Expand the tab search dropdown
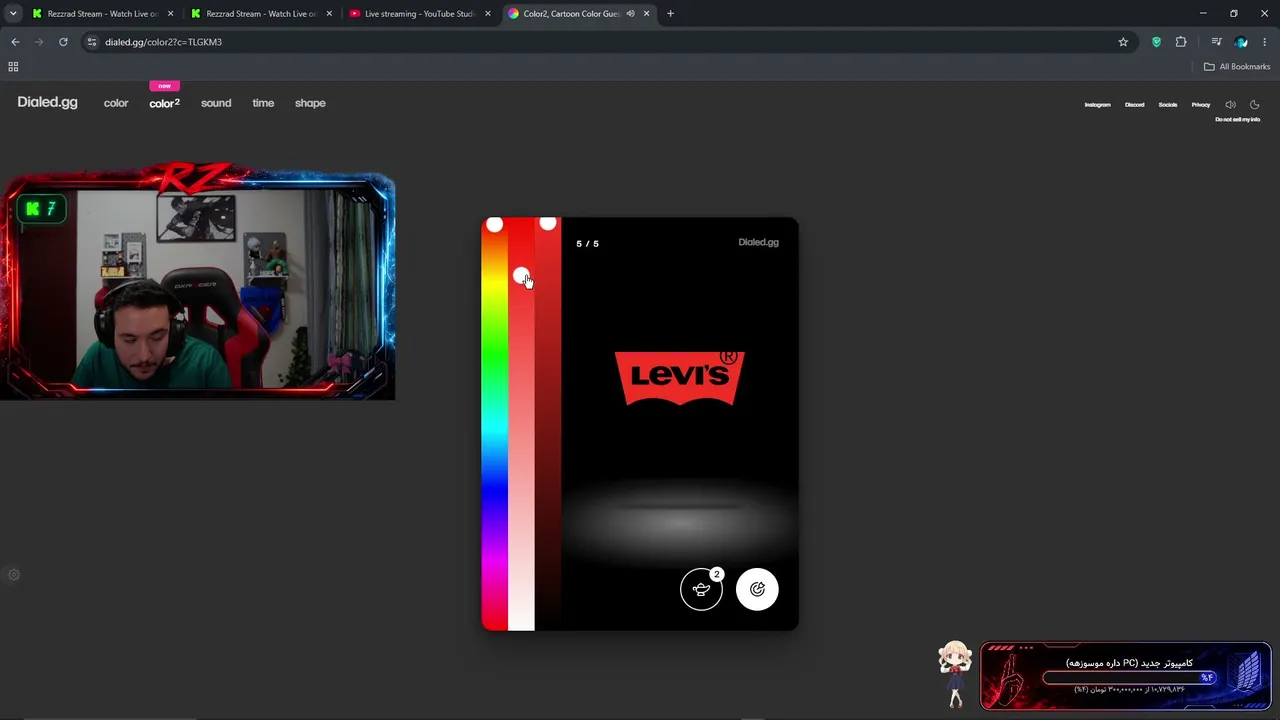Image resolution: width=1280 pixels, height=720 pixels. tap(13, 14)
